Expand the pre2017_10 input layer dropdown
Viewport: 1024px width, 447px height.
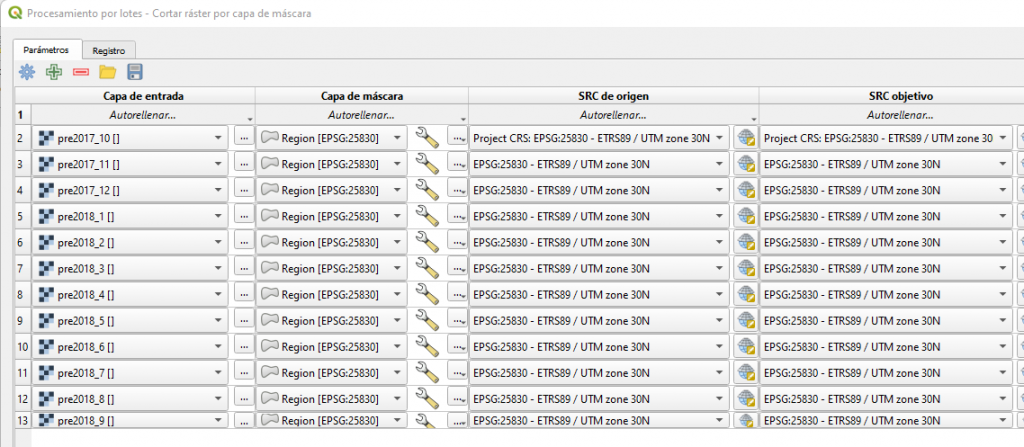[218, 137]
